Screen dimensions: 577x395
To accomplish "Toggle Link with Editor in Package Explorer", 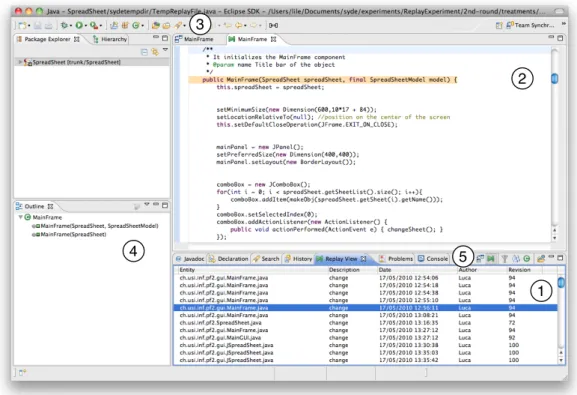I will [x=155, y=52].
